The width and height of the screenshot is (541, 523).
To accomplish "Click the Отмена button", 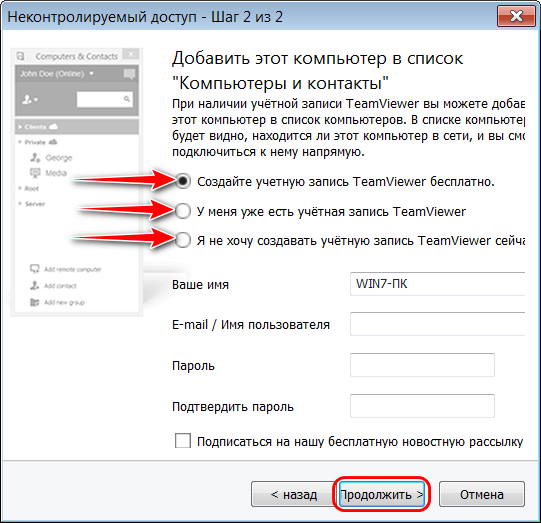I will (482, 494).
